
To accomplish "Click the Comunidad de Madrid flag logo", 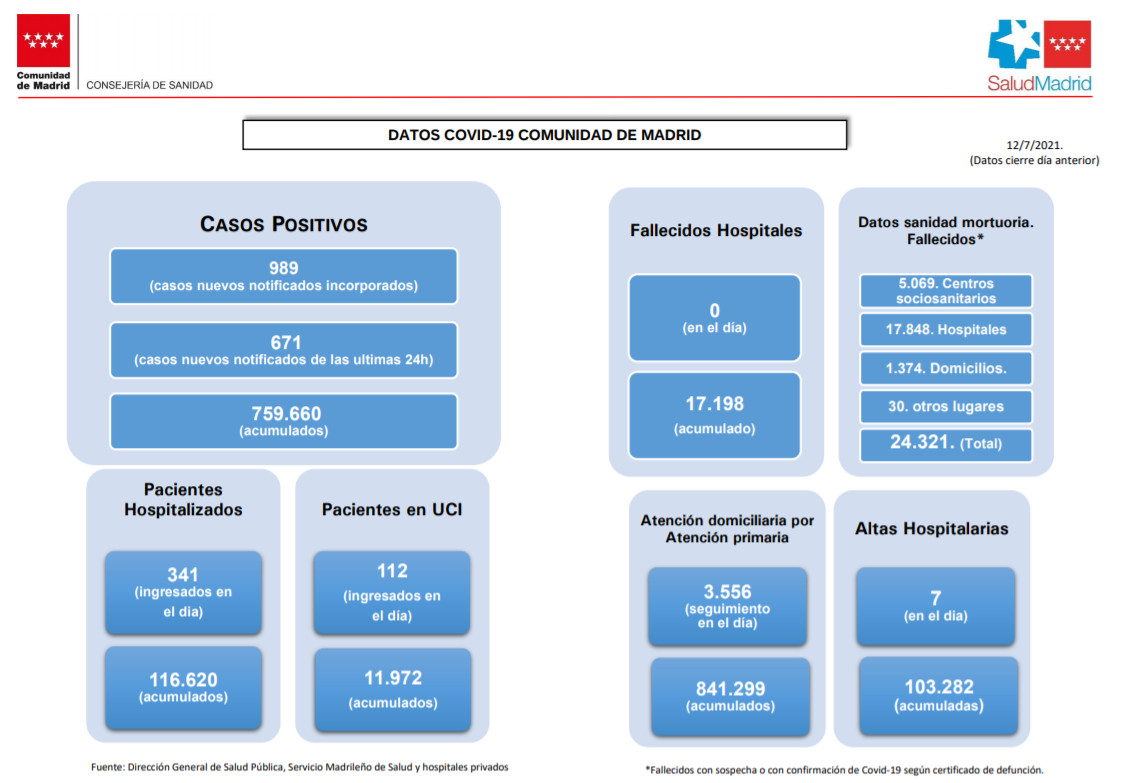I will click(x=43, y=41).
